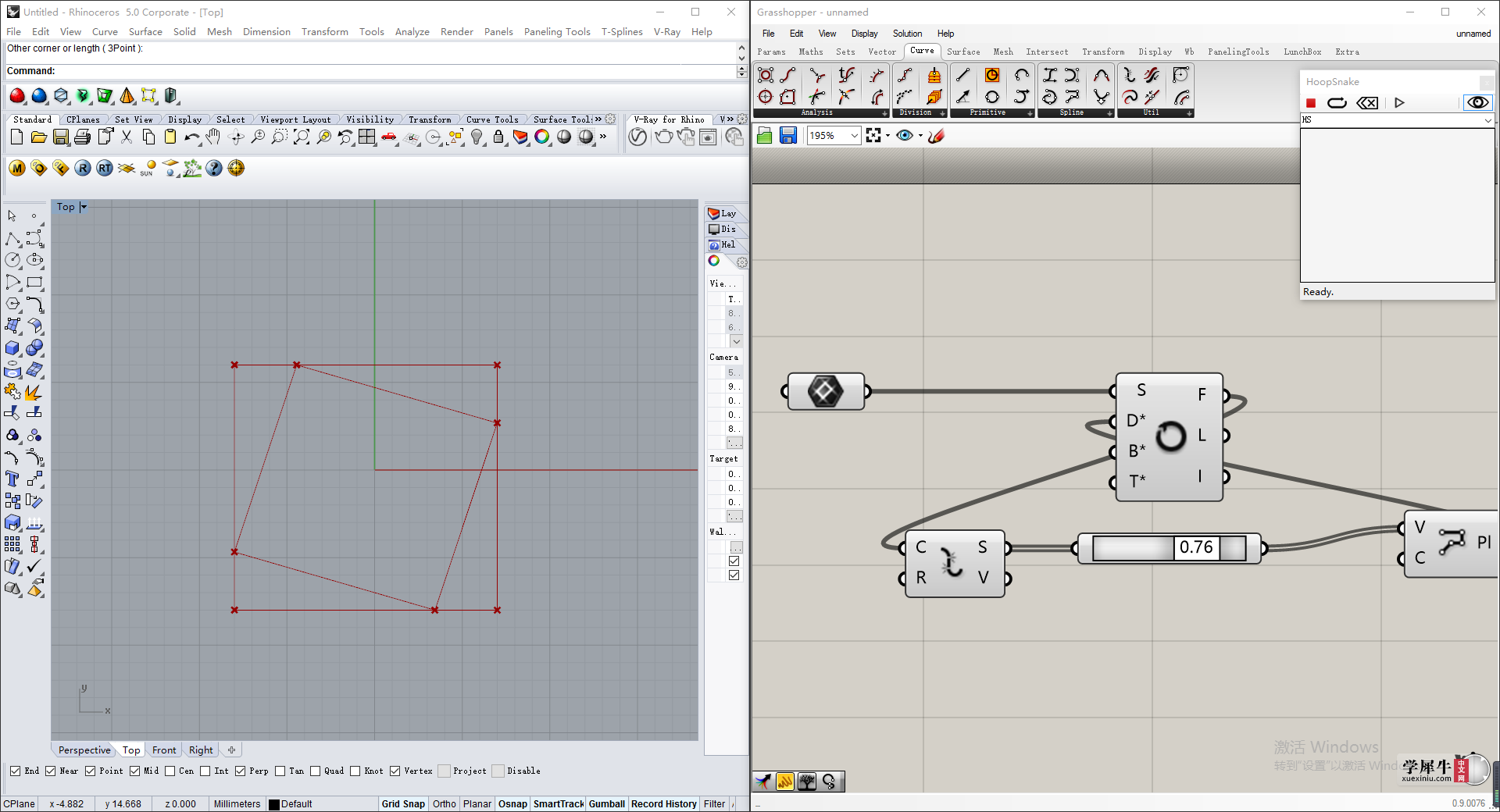Click the Grasshopper sketch pencil icon

pos(937,136)
